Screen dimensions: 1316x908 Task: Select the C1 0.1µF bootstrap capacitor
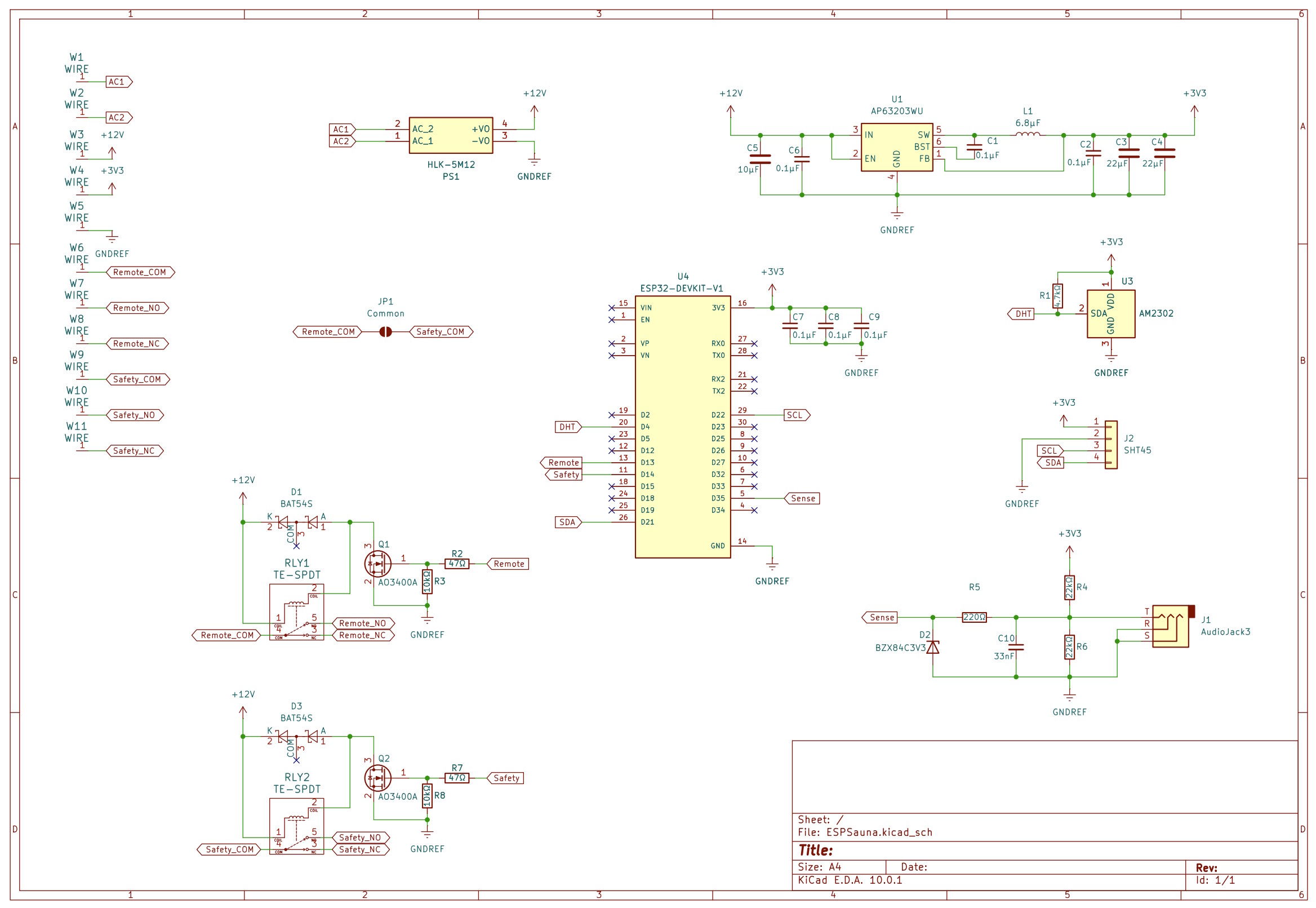tap(974, 147)
